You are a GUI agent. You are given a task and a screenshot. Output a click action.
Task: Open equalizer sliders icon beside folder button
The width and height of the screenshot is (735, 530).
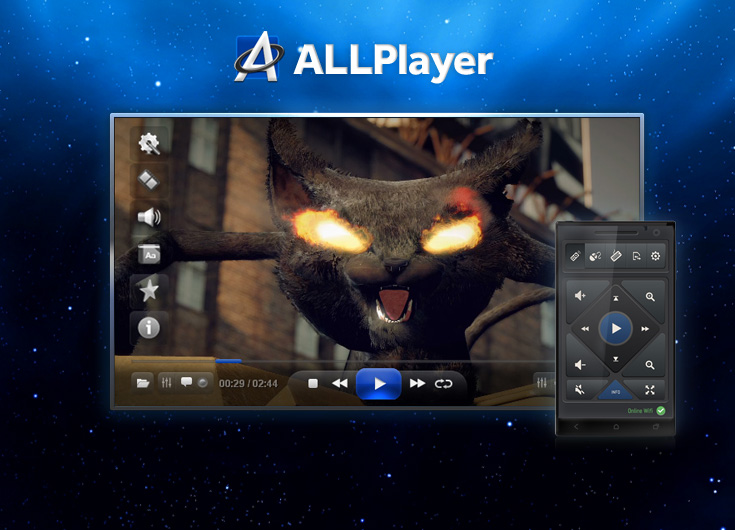tap(166, 383)
